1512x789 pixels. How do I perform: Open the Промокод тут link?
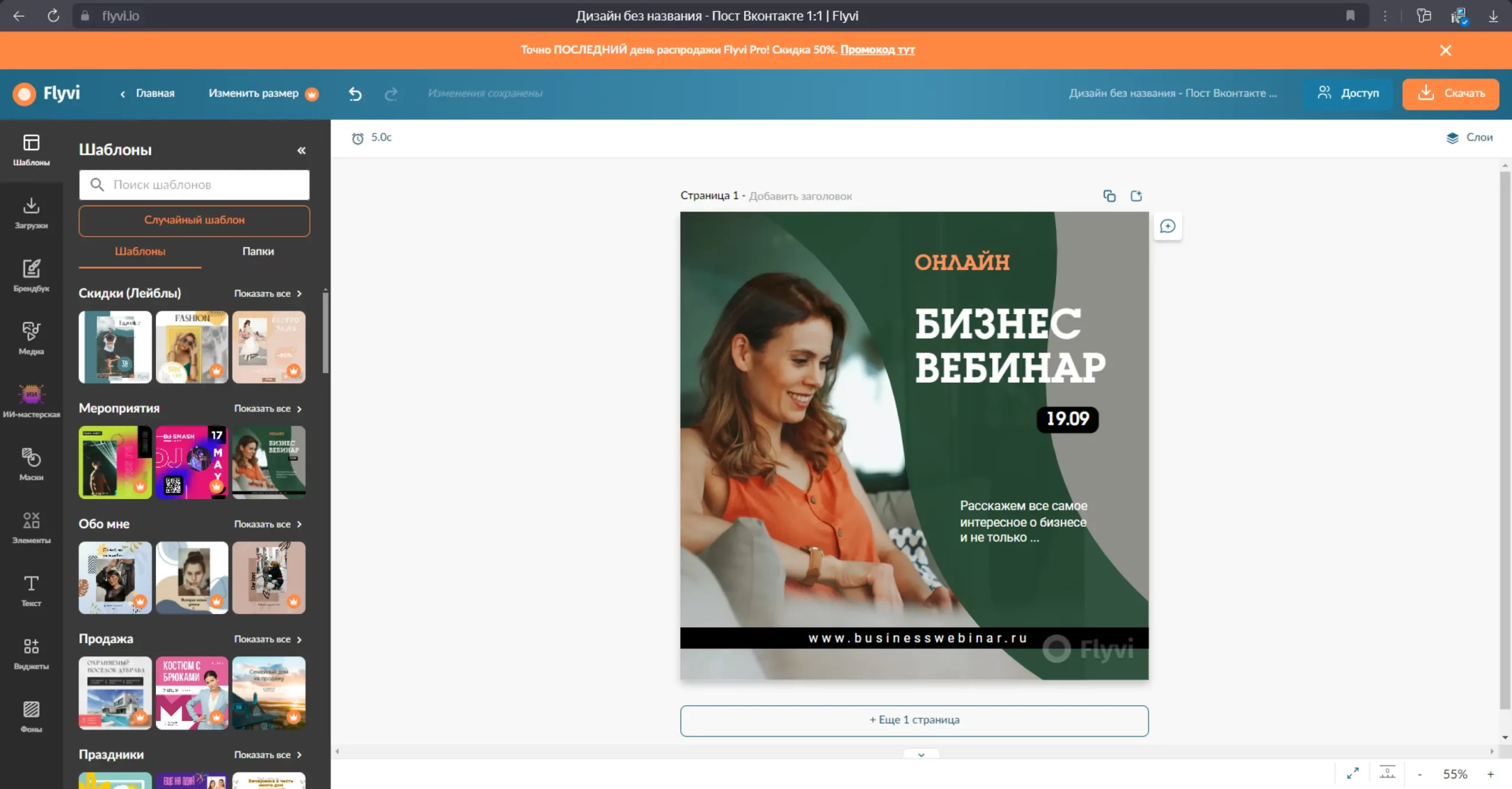877,50
